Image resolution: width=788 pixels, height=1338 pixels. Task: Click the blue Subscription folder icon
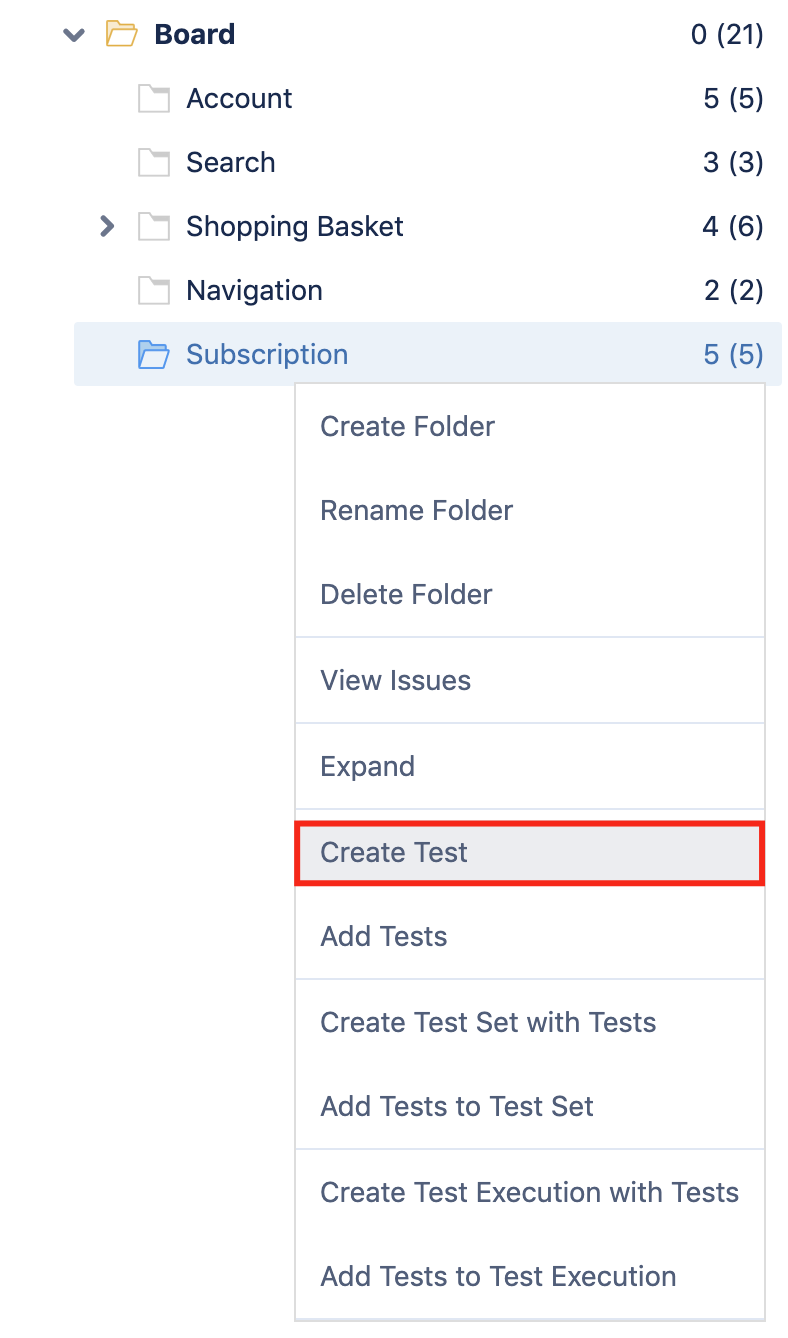coord(154,355)
